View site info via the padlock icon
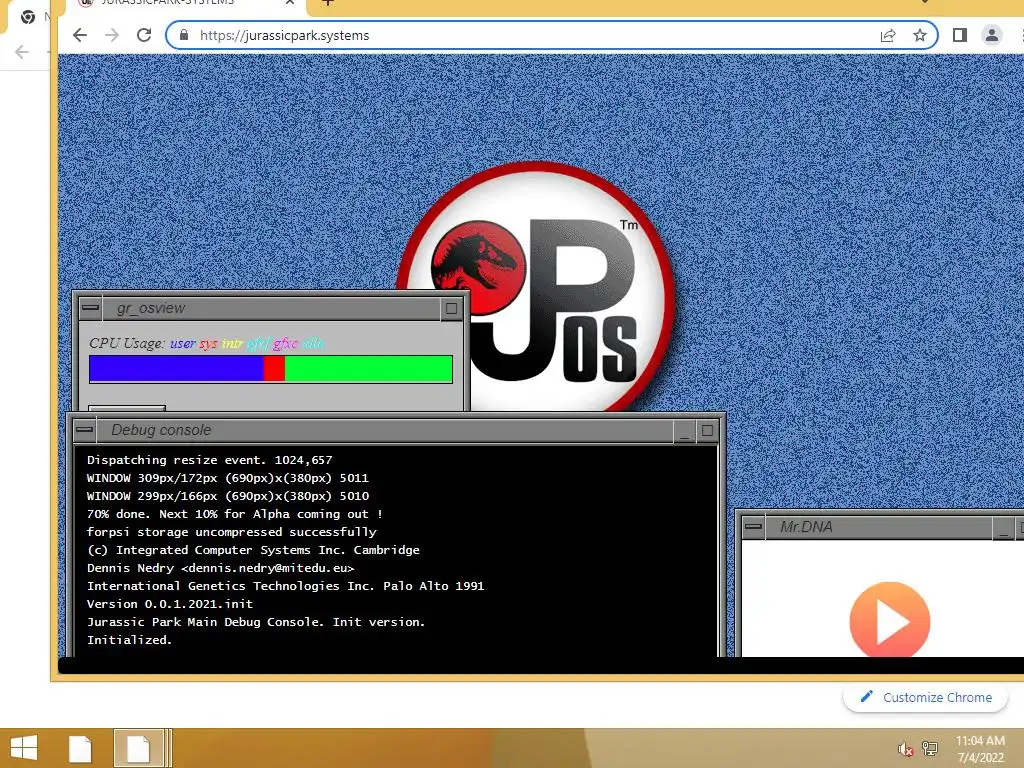 click(x=184, y=35)
